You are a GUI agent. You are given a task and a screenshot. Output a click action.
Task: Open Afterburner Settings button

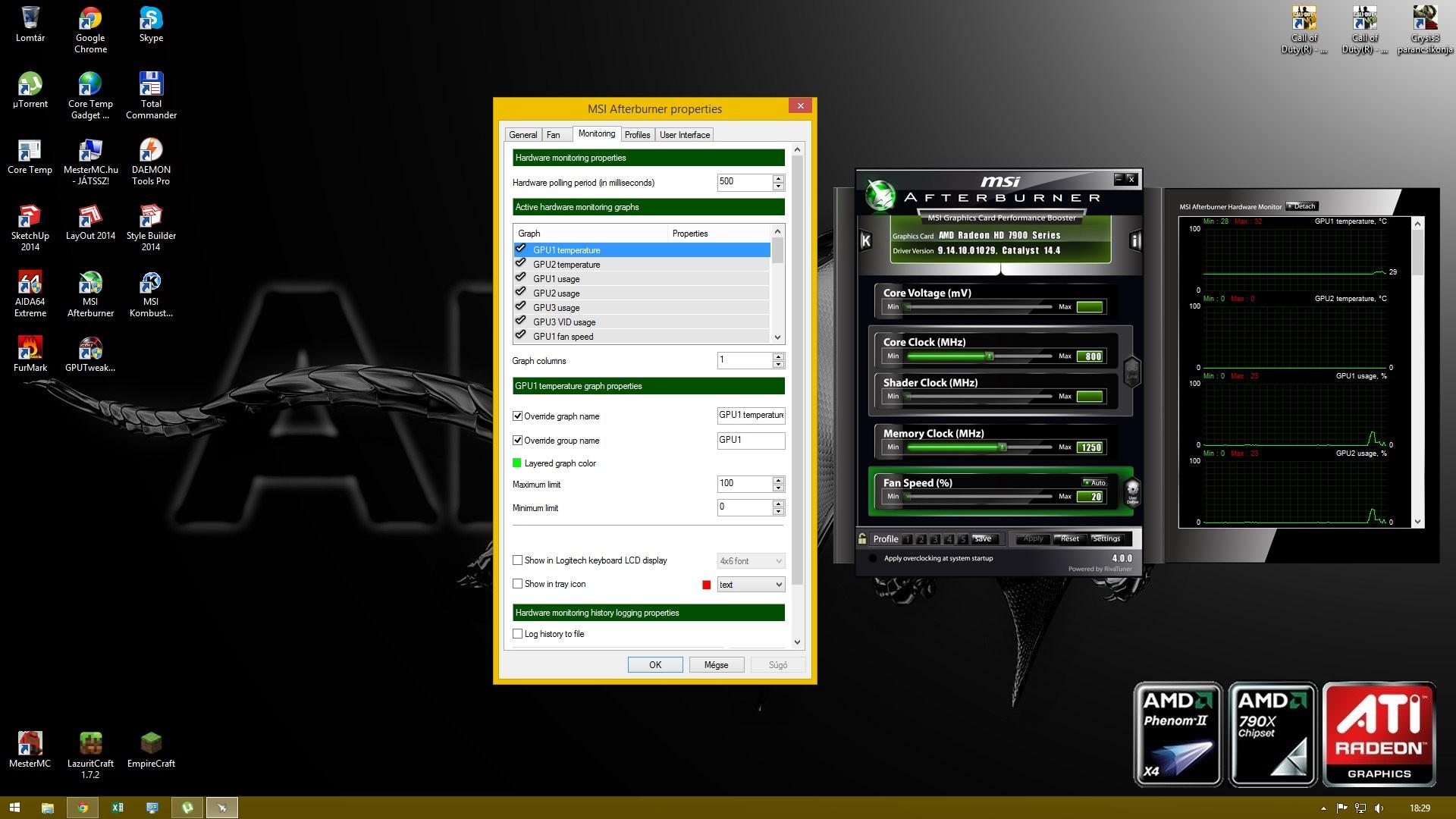pos(1106,539)
